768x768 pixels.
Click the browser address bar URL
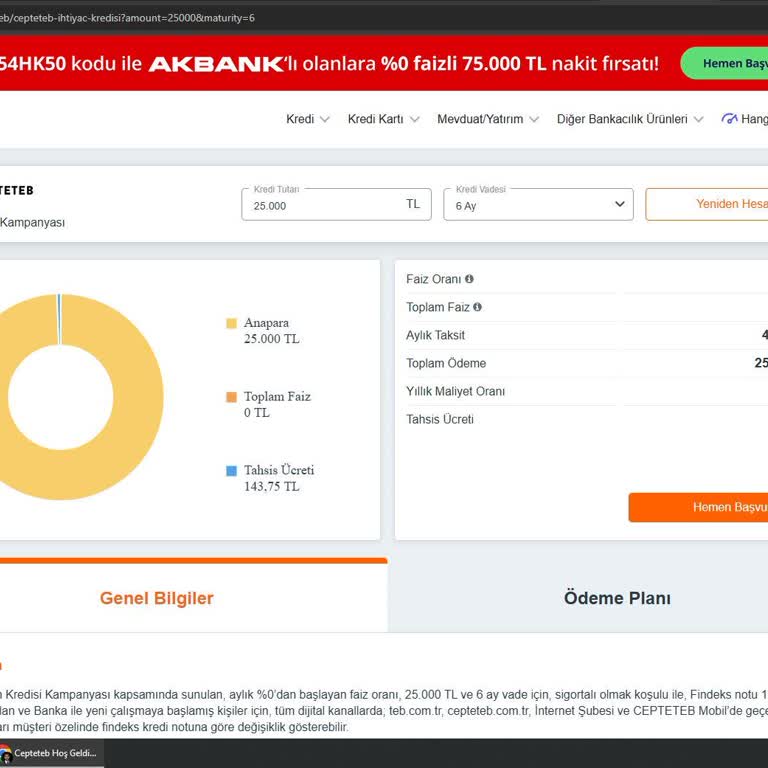[x=127, y=18]
